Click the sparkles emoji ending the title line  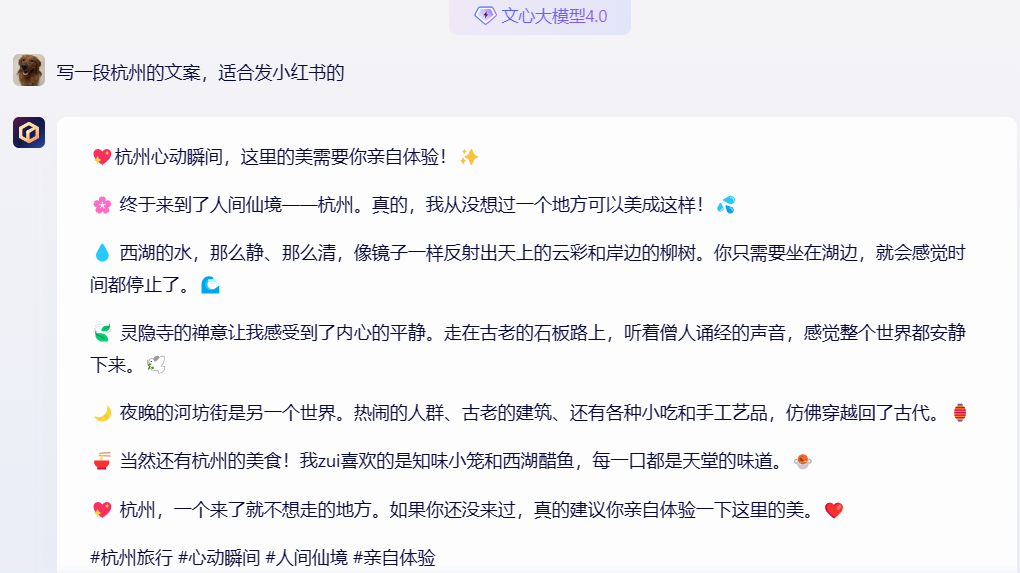pyautogui.click(x=468, y=157)
